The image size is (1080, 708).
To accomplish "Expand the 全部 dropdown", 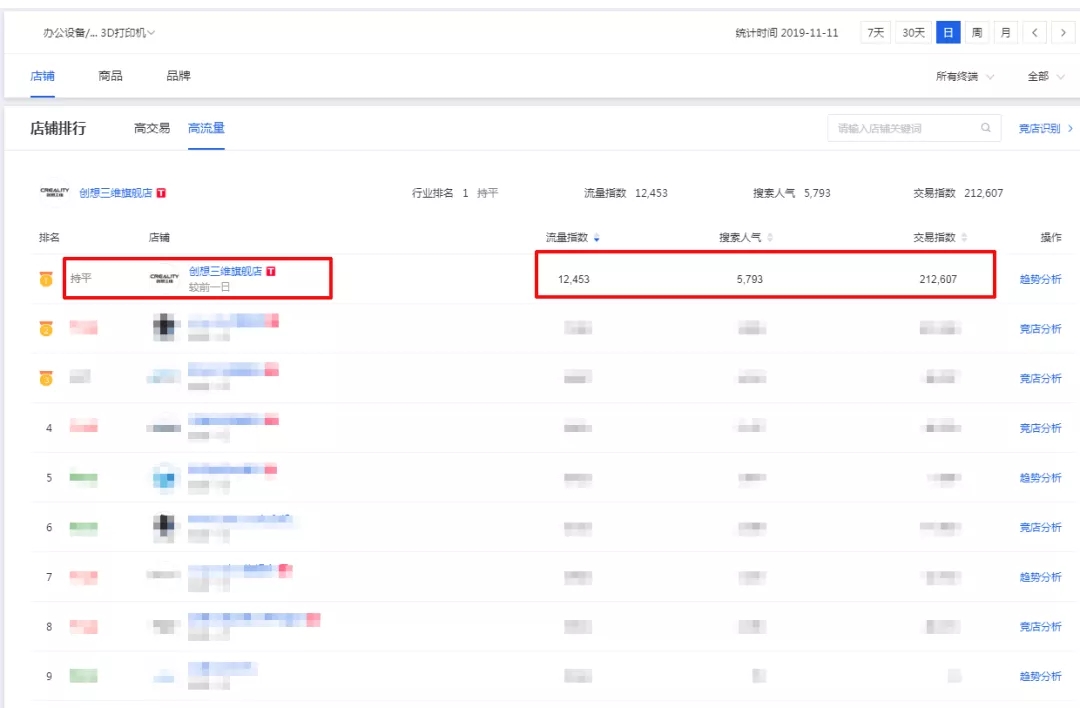I will tap(1045, 76).
